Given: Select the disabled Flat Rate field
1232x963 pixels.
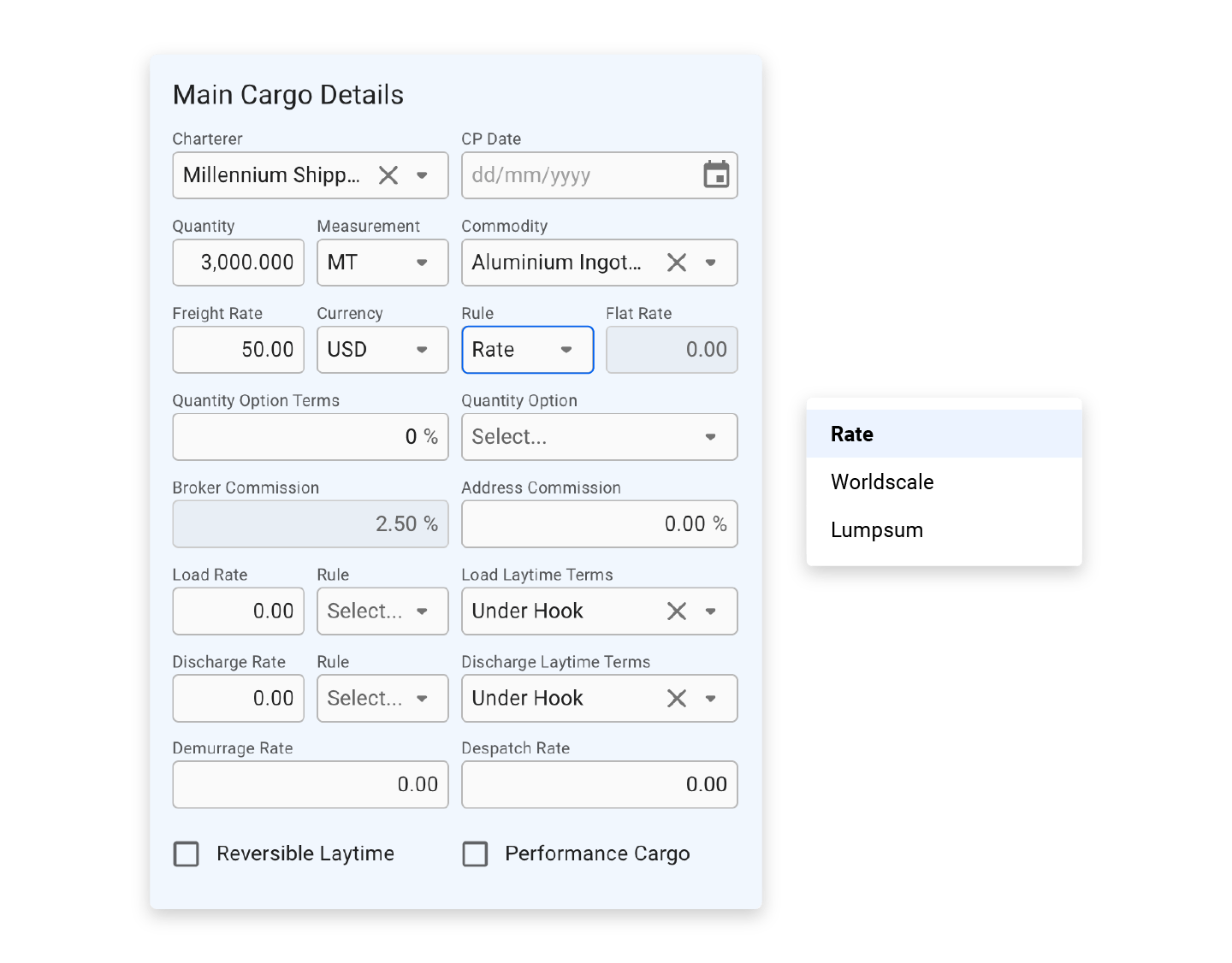Looking at the screenshot, I should click(x=672, y=350).
